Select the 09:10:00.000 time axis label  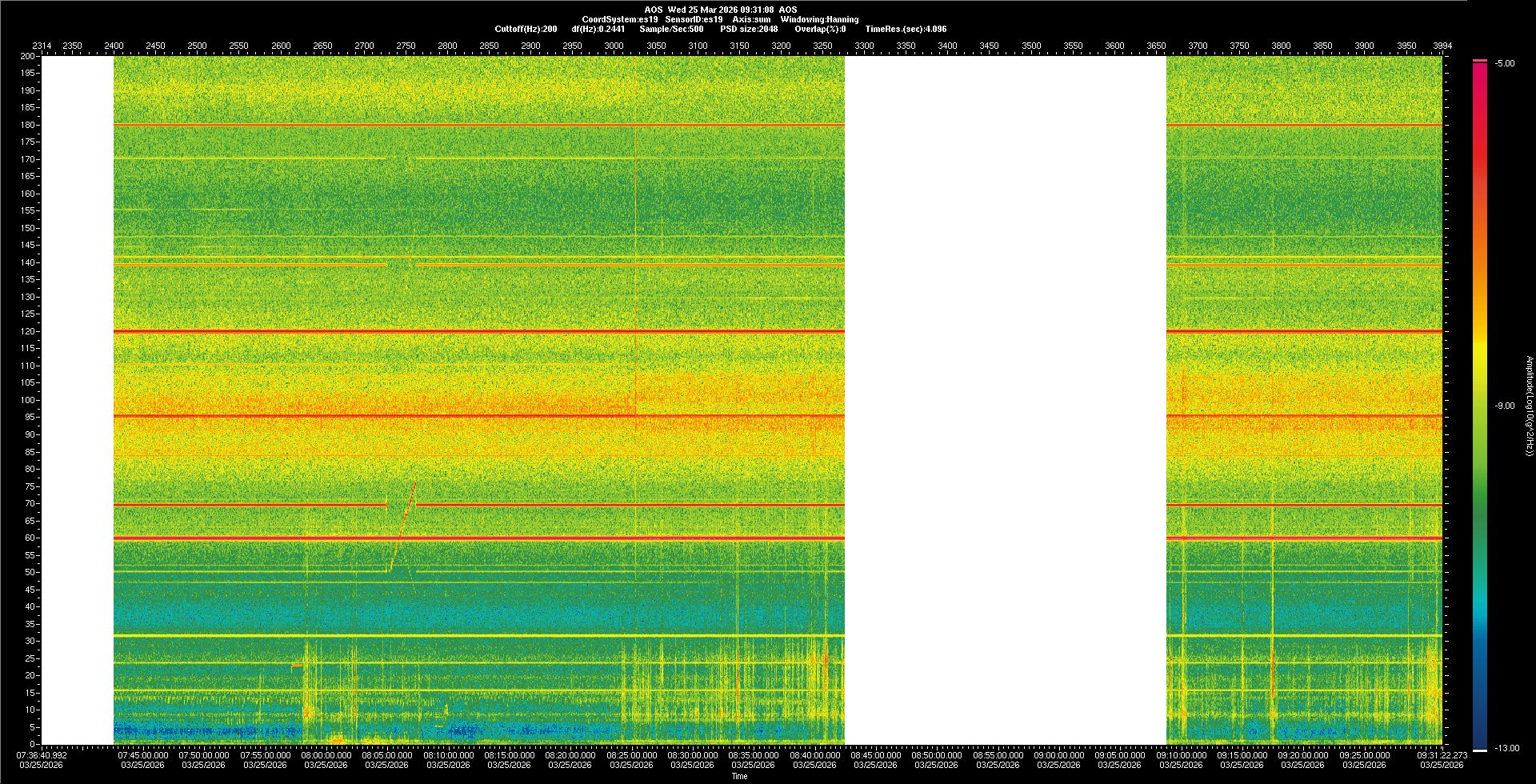pyautogui.click(x=1181, y=755)
